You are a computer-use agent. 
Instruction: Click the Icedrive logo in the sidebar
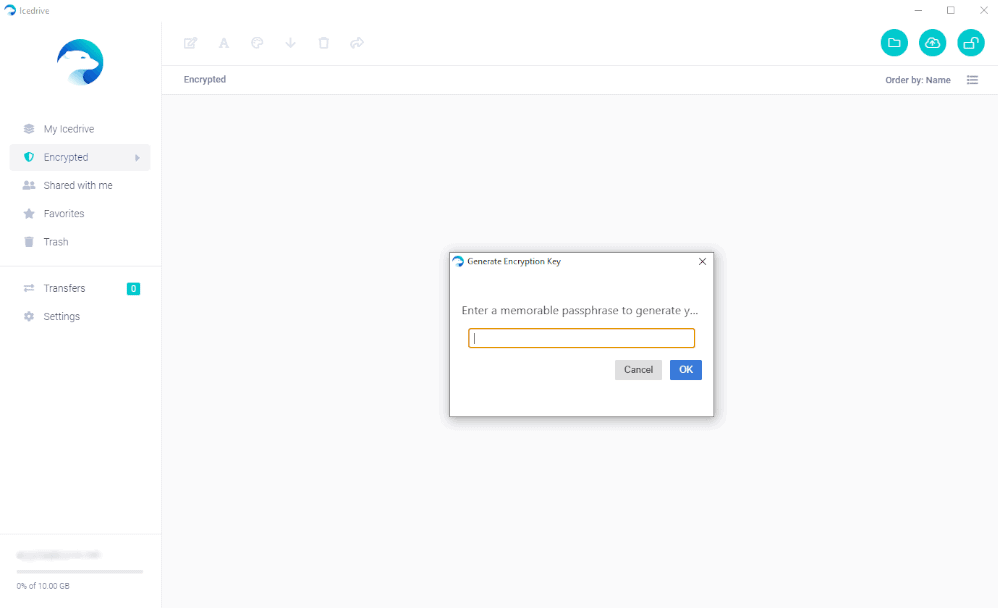click(79, 62)
